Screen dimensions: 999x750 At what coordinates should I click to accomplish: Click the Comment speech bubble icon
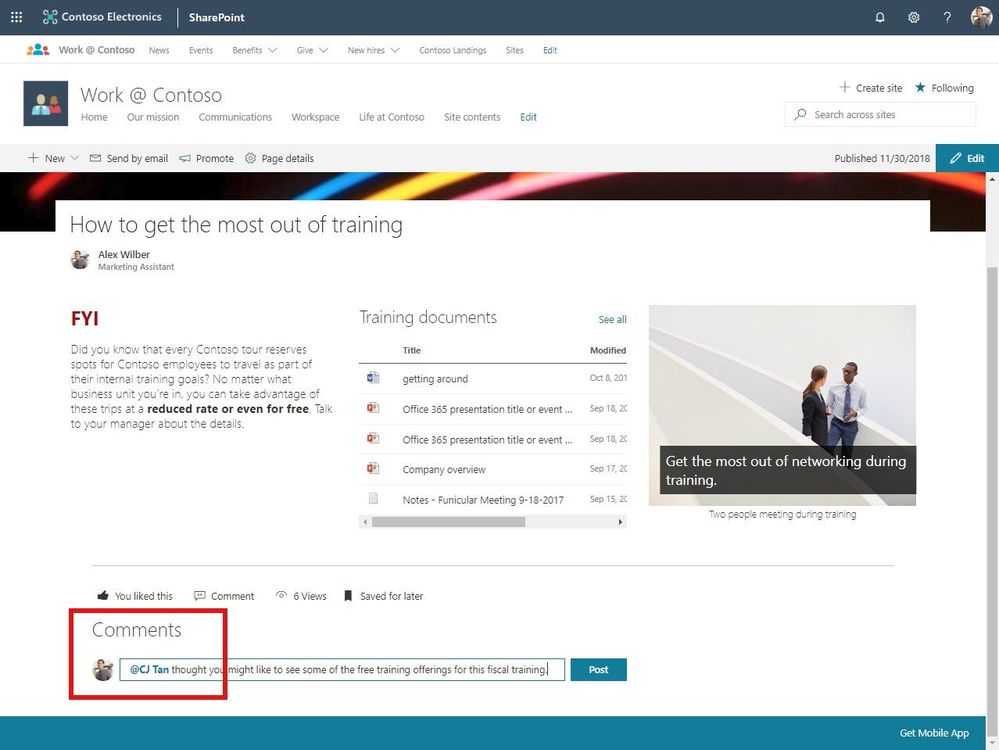199,596
